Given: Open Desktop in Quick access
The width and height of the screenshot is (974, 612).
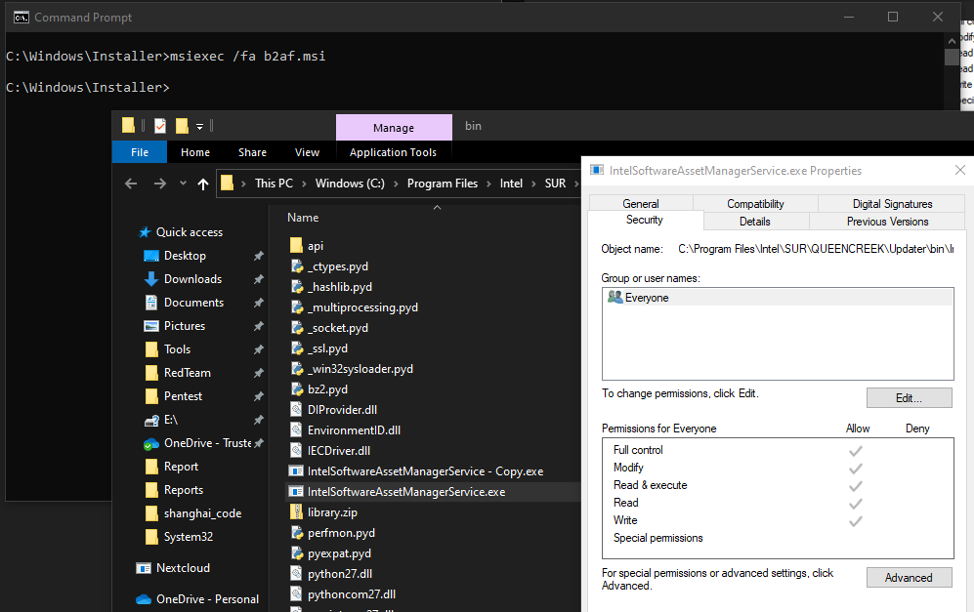Looking at the screenshot, I should pyautogui.click(x=184, y=255).
